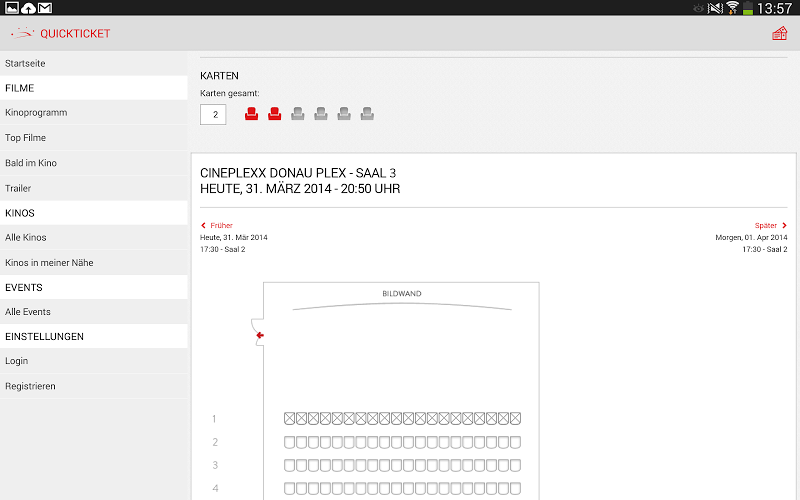The width and height of the screenshot is (800, 500).
Task: Select the fourth seat ticket icon
Action: tap(321, 114)
